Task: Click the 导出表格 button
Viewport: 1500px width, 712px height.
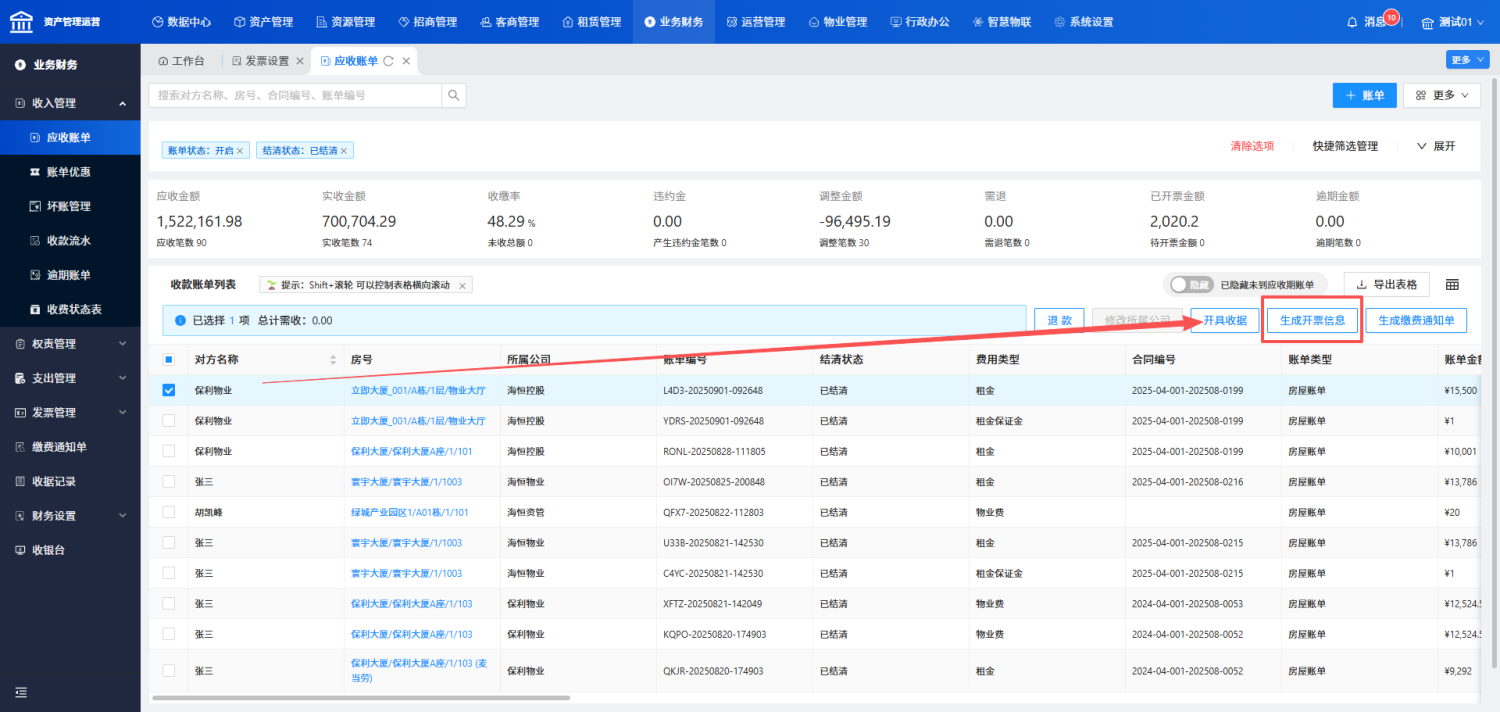Action: click(x=1386, y=285)
